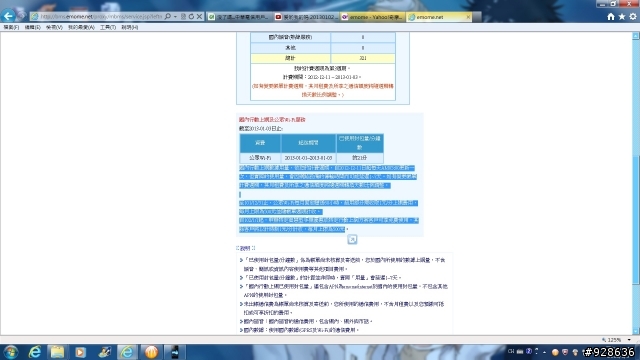Open the 檢視(V) menu

click(x=54, y=27)
